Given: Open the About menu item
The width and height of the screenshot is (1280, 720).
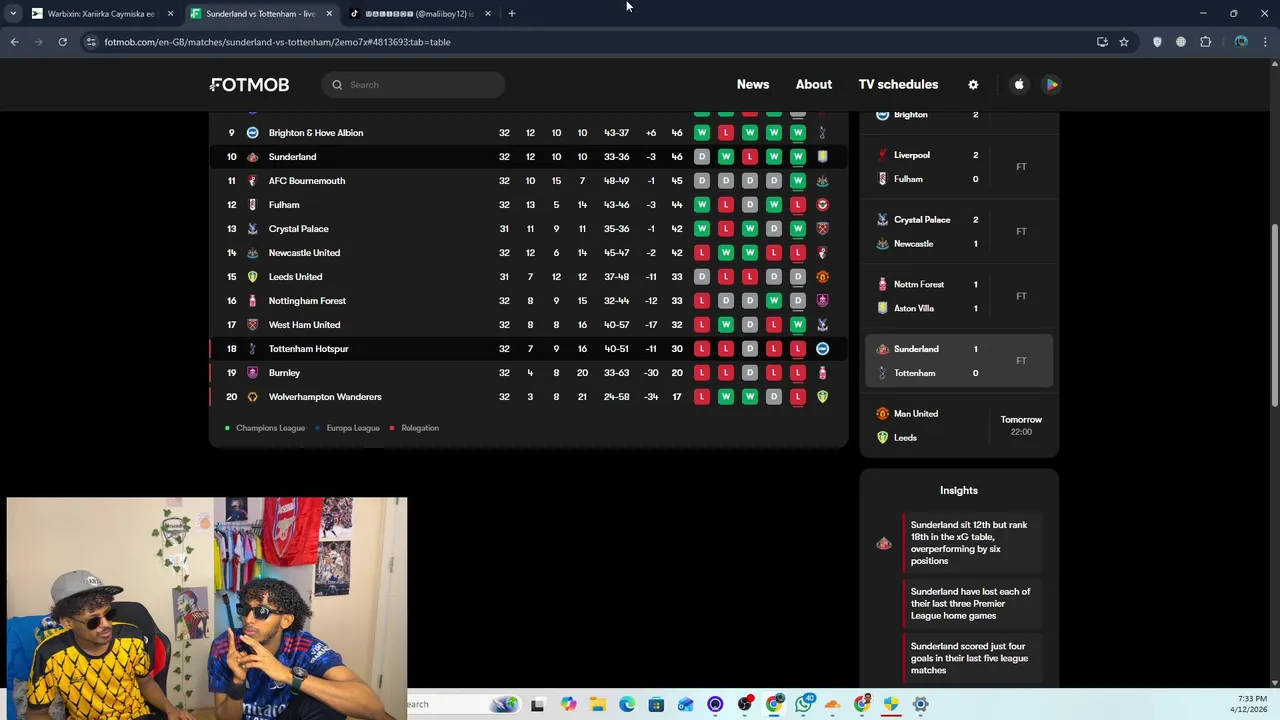Looking at the screenshot, I should pyautogui.click(x=814, y=85).
